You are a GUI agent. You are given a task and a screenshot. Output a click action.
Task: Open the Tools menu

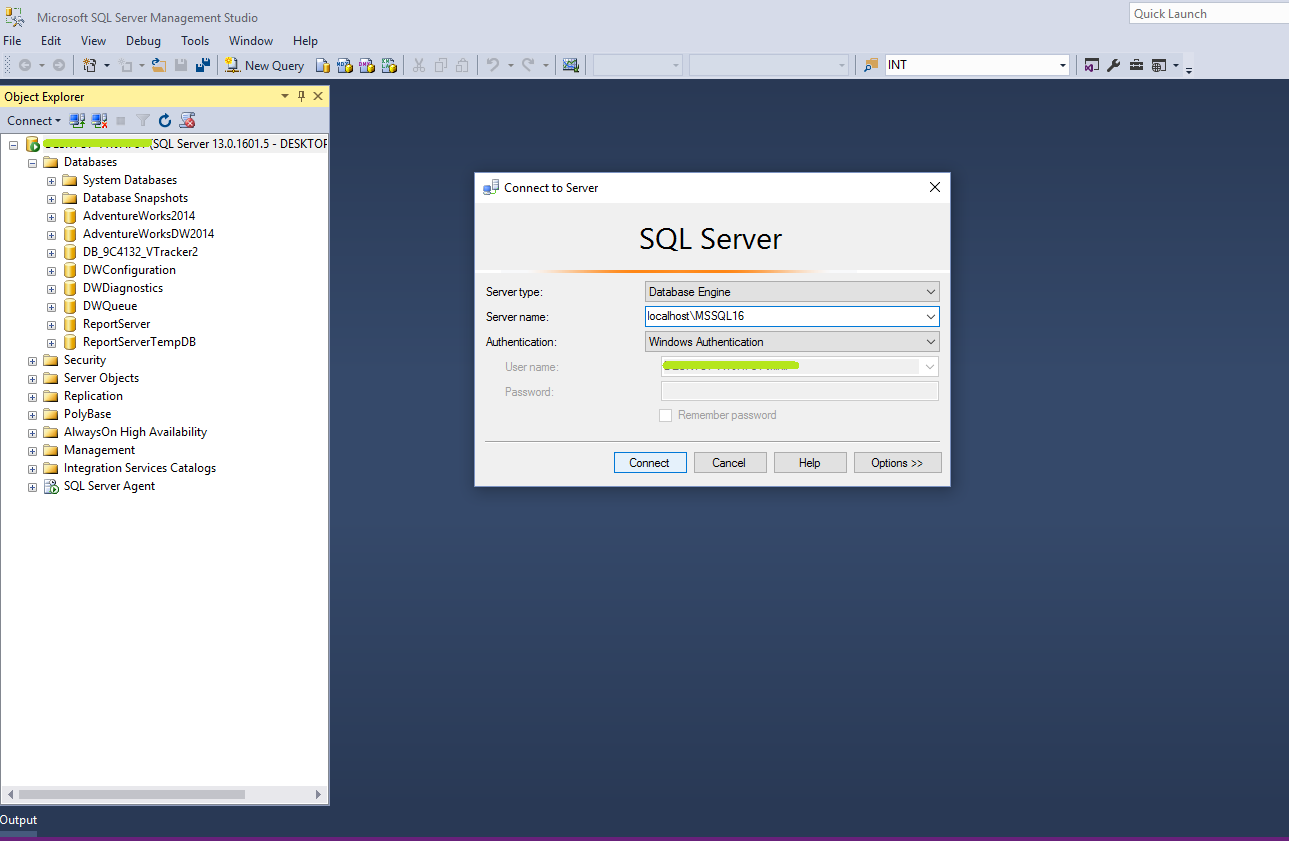point(195,41)
